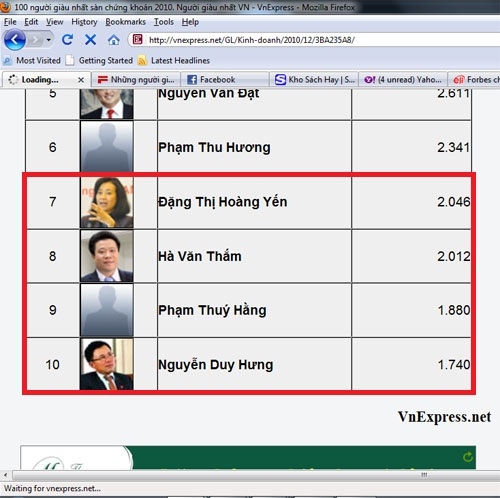Click the Firefox logo in the title bar
Image resolution: width=500 pixels, height=498 pixels.
(5, 6)
